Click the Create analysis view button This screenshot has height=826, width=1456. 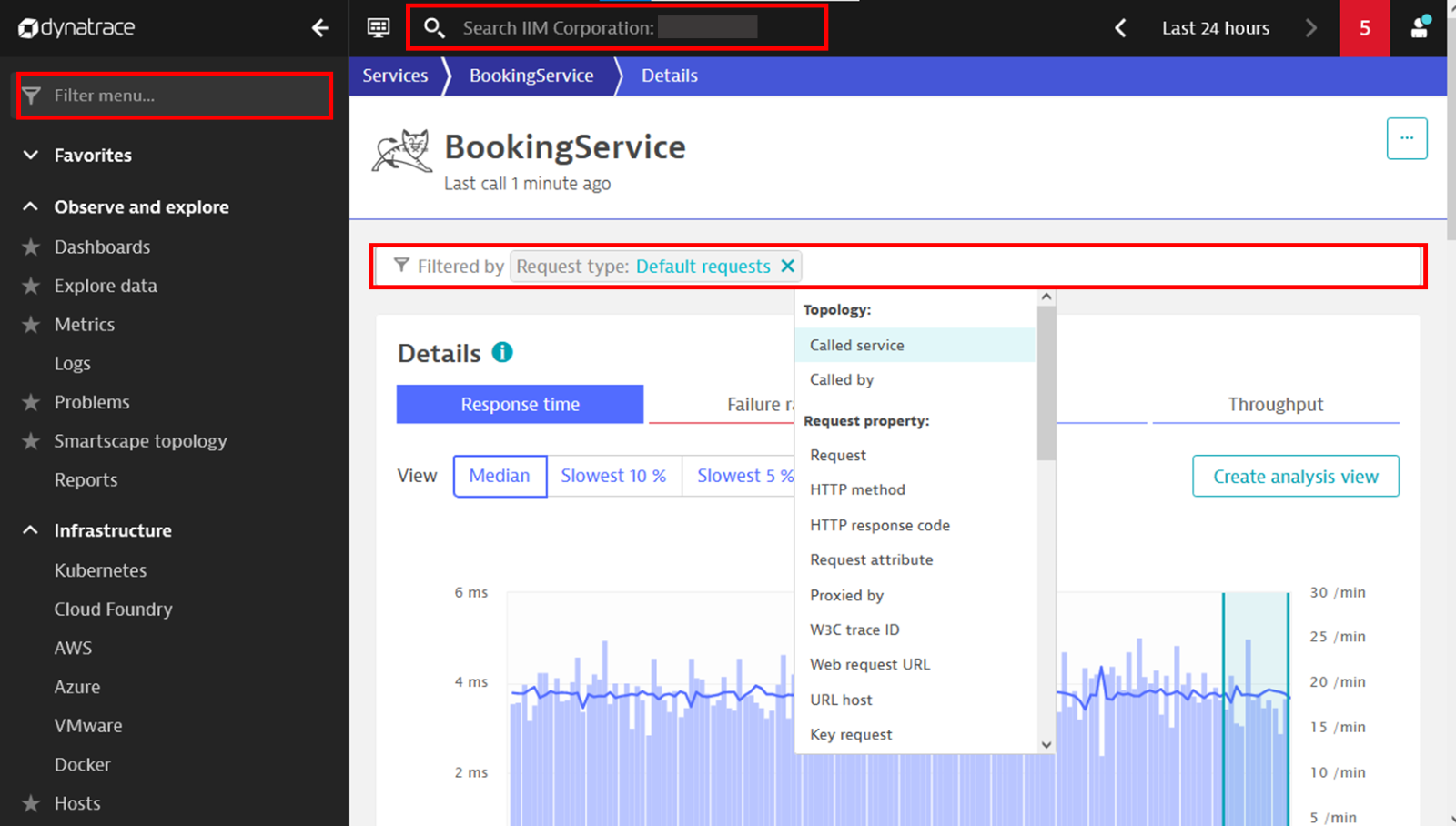[x=1295, y=476]
